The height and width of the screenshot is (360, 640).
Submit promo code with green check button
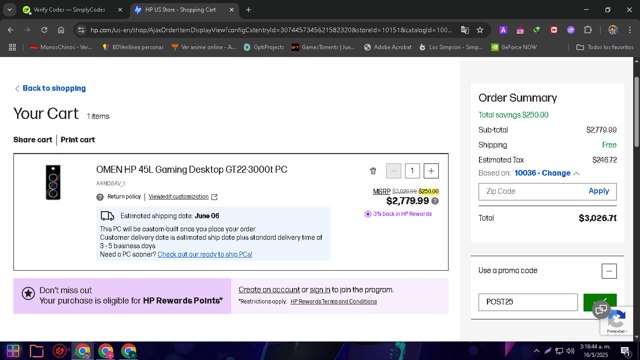click(x=600, y=302)
